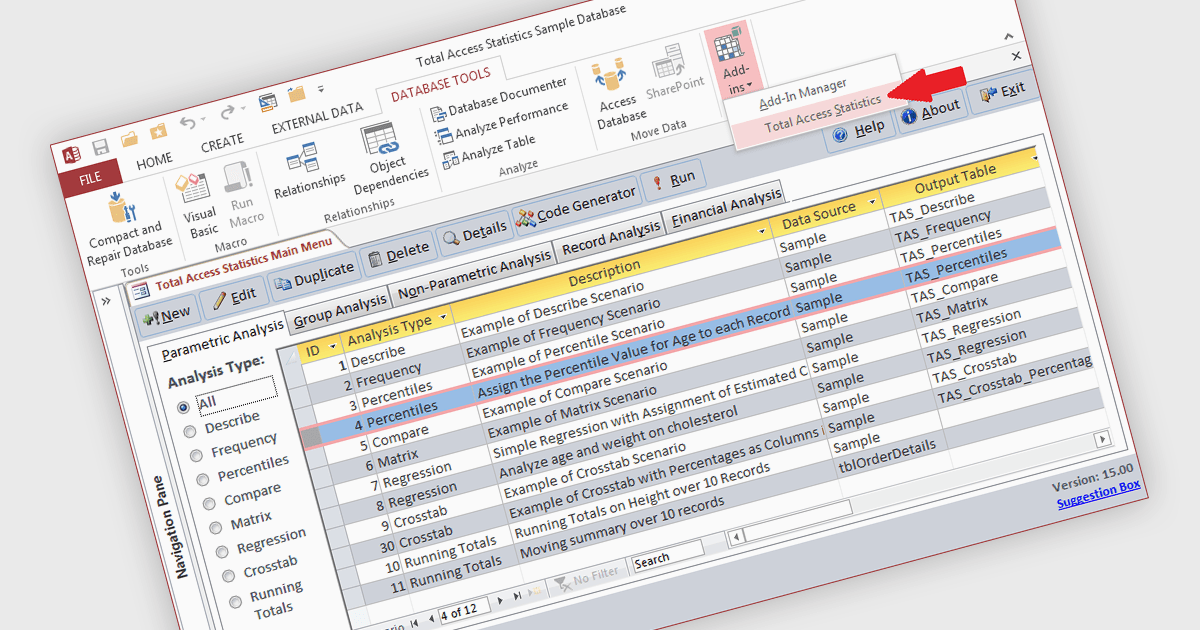Choose Add-In Manager from menu
Viewport: 1200px width, 630px height.
(802, 93)
